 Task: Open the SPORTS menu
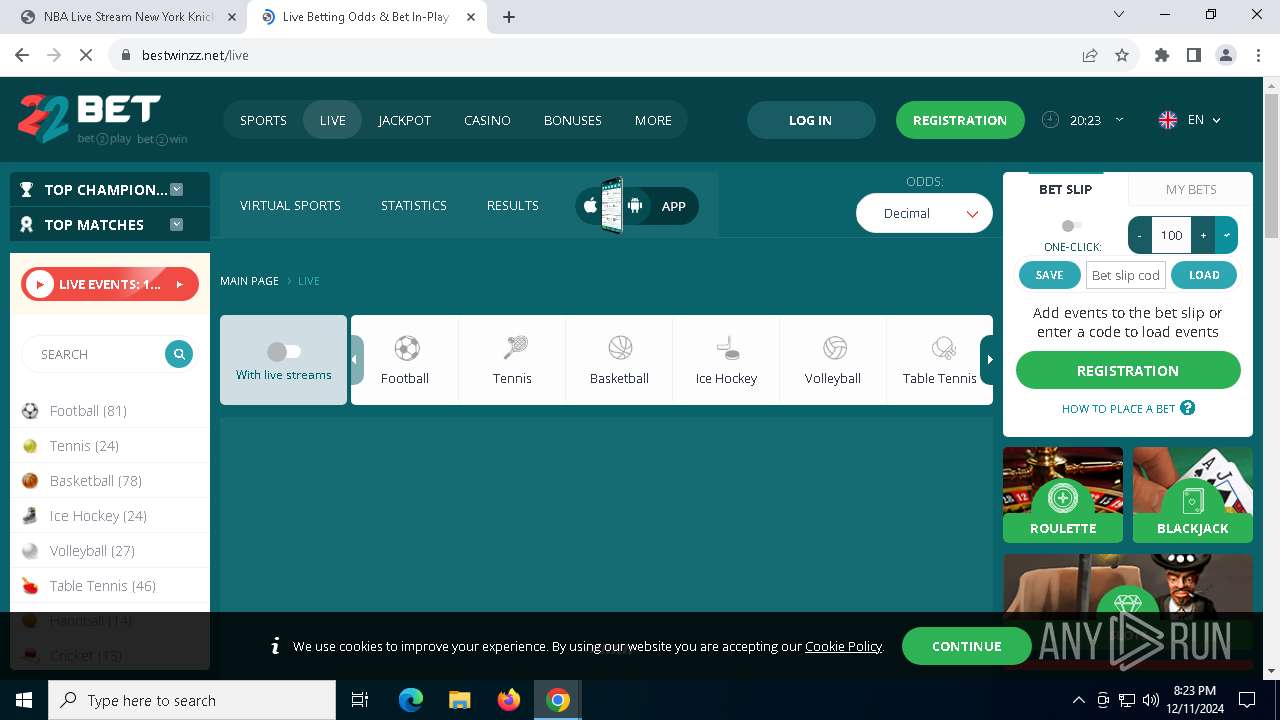[x=263, y=120]
